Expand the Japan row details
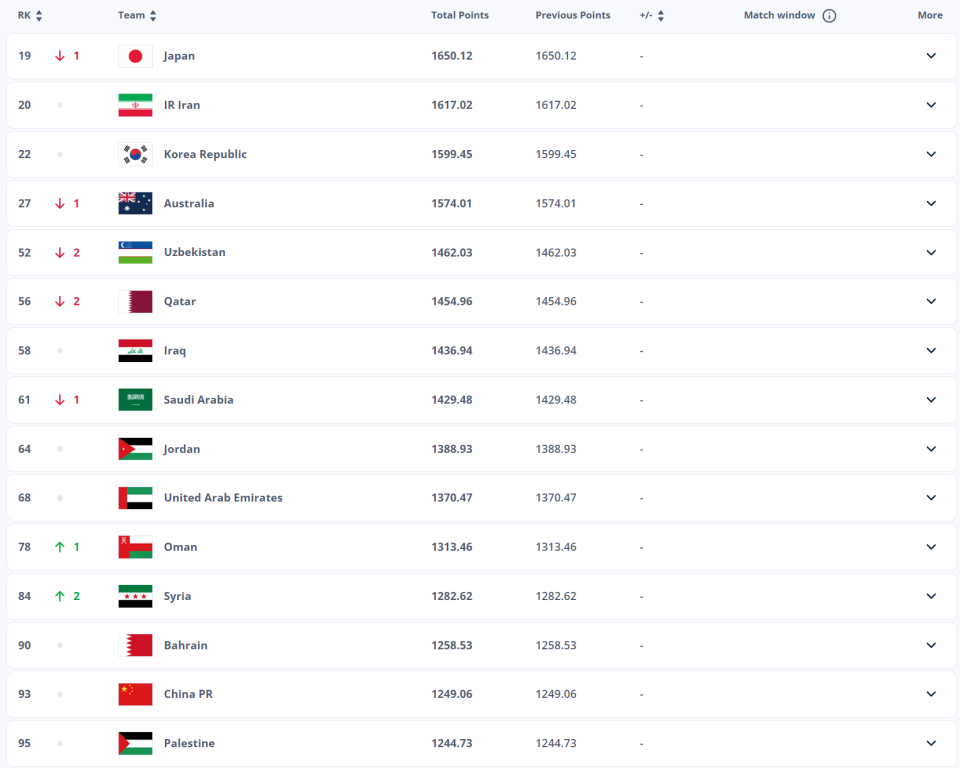This screenshot has width=960, height=768. (931, 56)
